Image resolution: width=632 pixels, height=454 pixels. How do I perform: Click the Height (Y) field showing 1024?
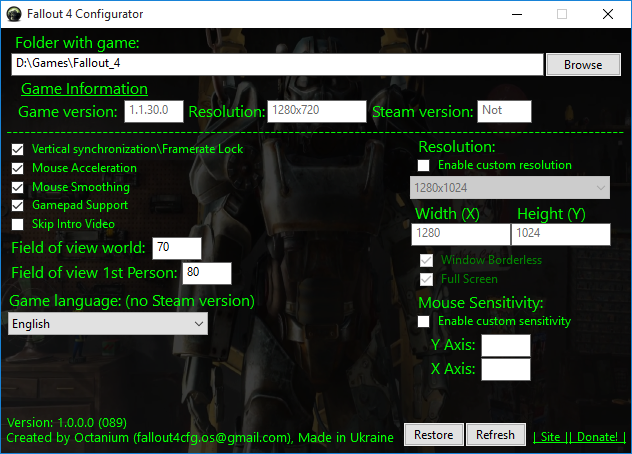(x=561, y=234)
